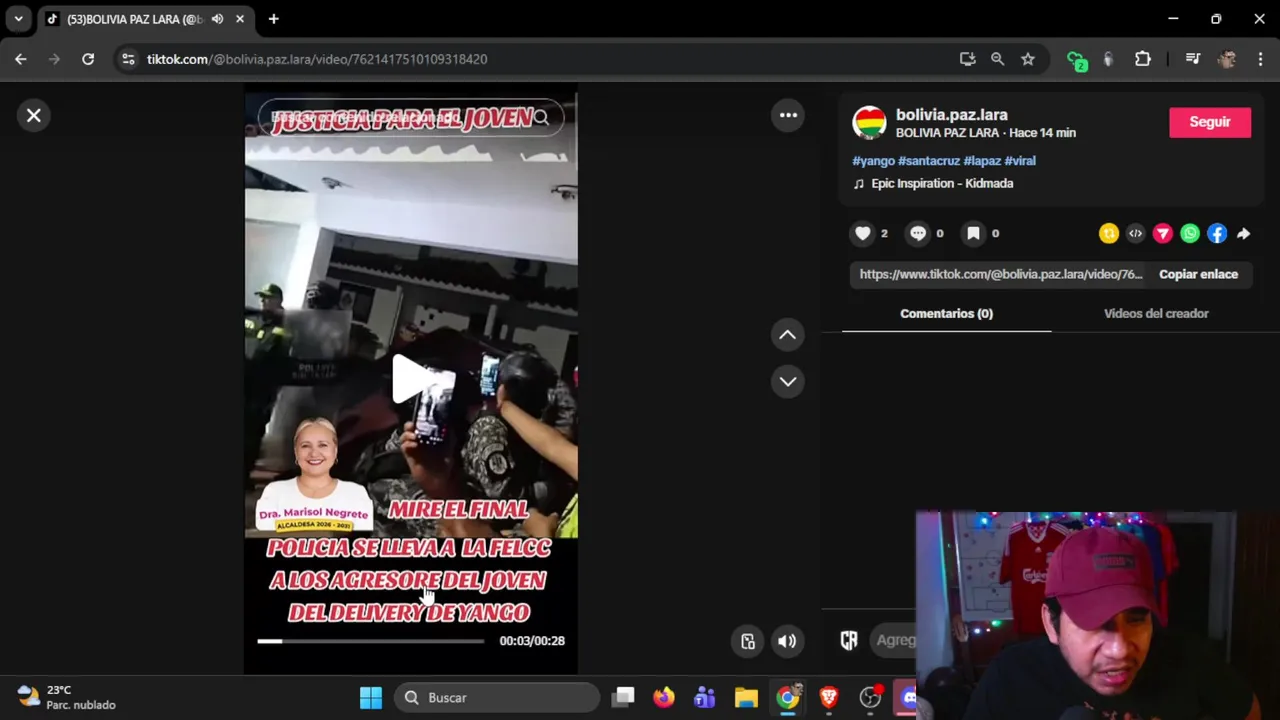Close the TikTok video viewer
The height and width of the screenshot is (720, 1280).
point(33,115)
